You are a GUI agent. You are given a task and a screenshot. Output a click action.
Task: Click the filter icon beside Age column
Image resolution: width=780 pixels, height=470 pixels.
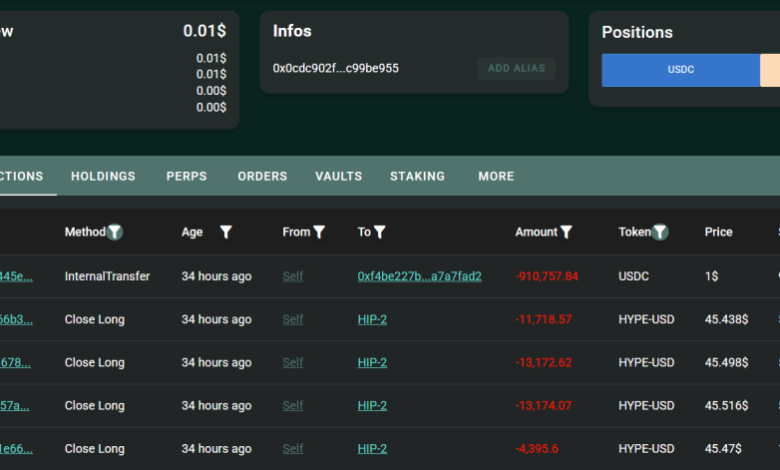[x=226, y=232]
